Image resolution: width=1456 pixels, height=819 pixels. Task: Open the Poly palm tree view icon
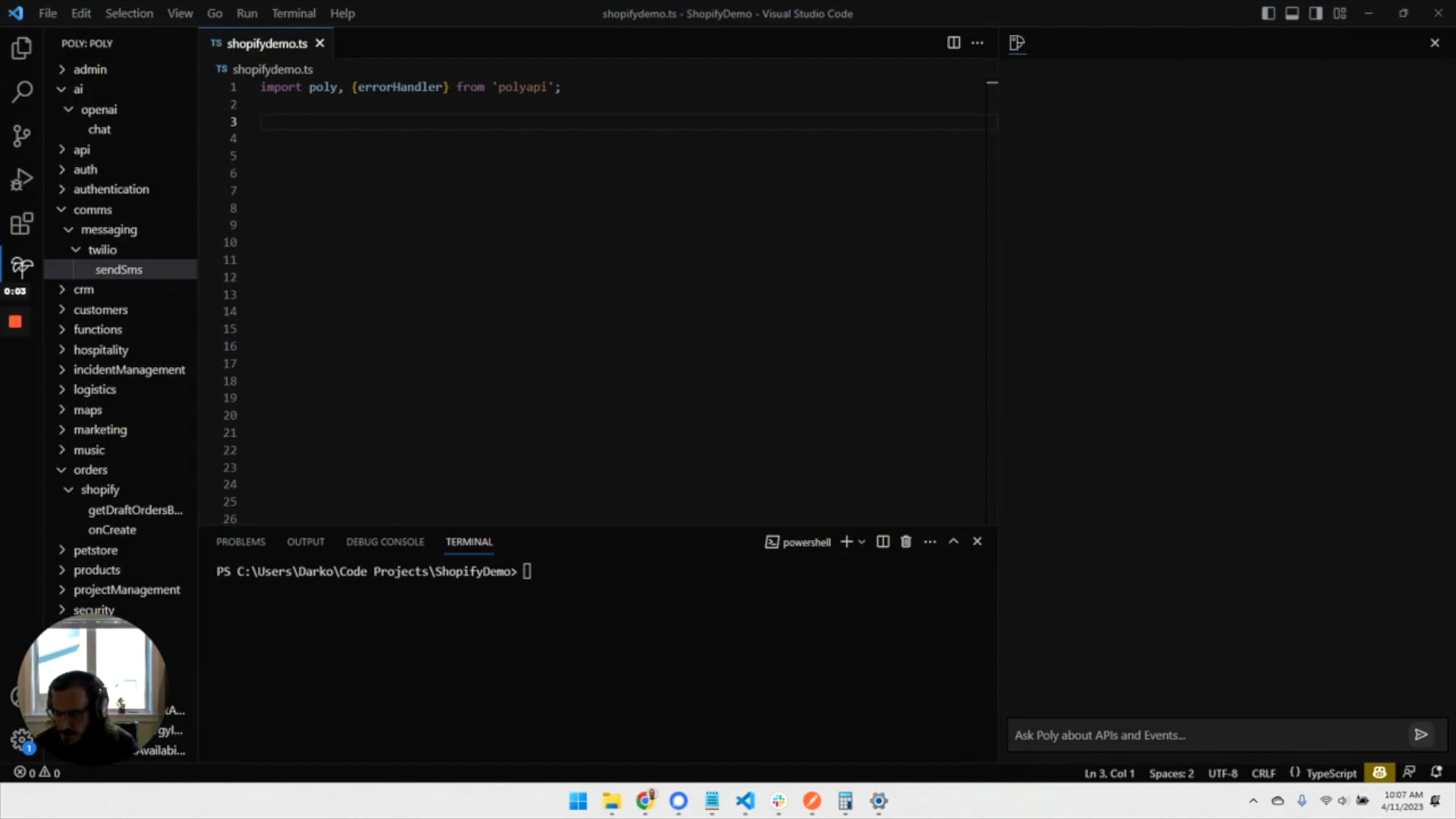22,267
